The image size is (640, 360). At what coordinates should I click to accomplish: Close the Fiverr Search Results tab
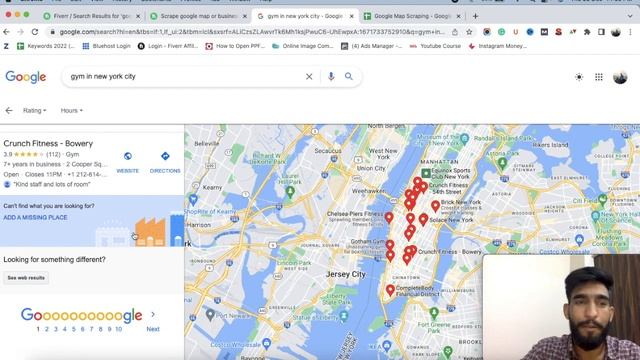tap(138, 16)
